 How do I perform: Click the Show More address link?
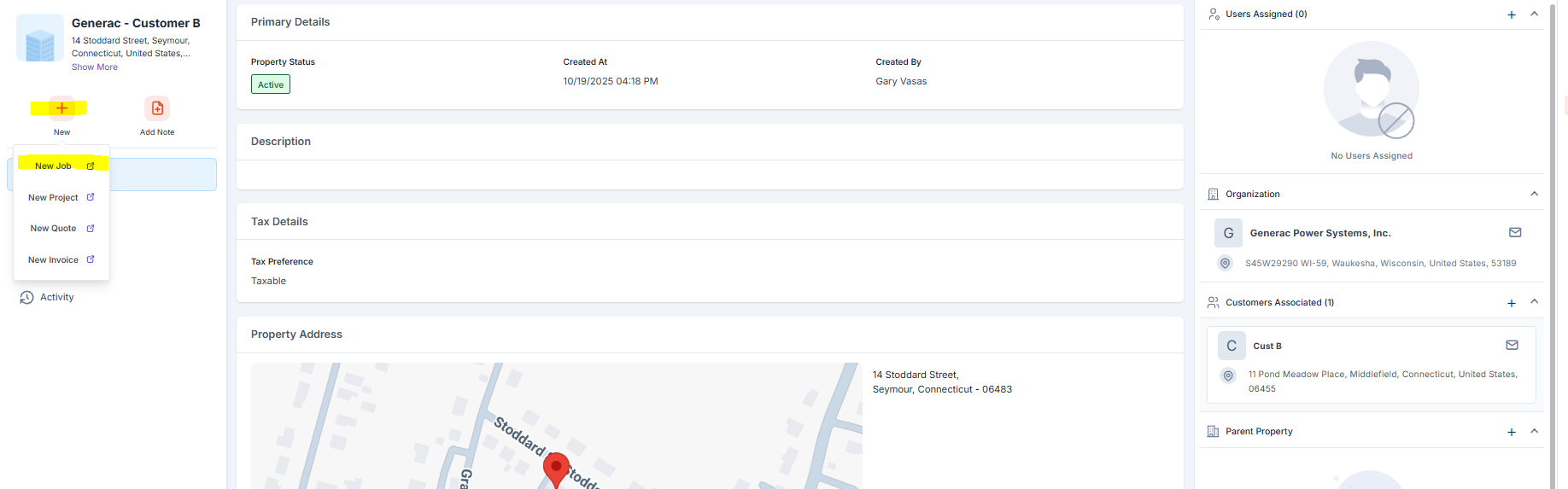click(x=95, y=67)
